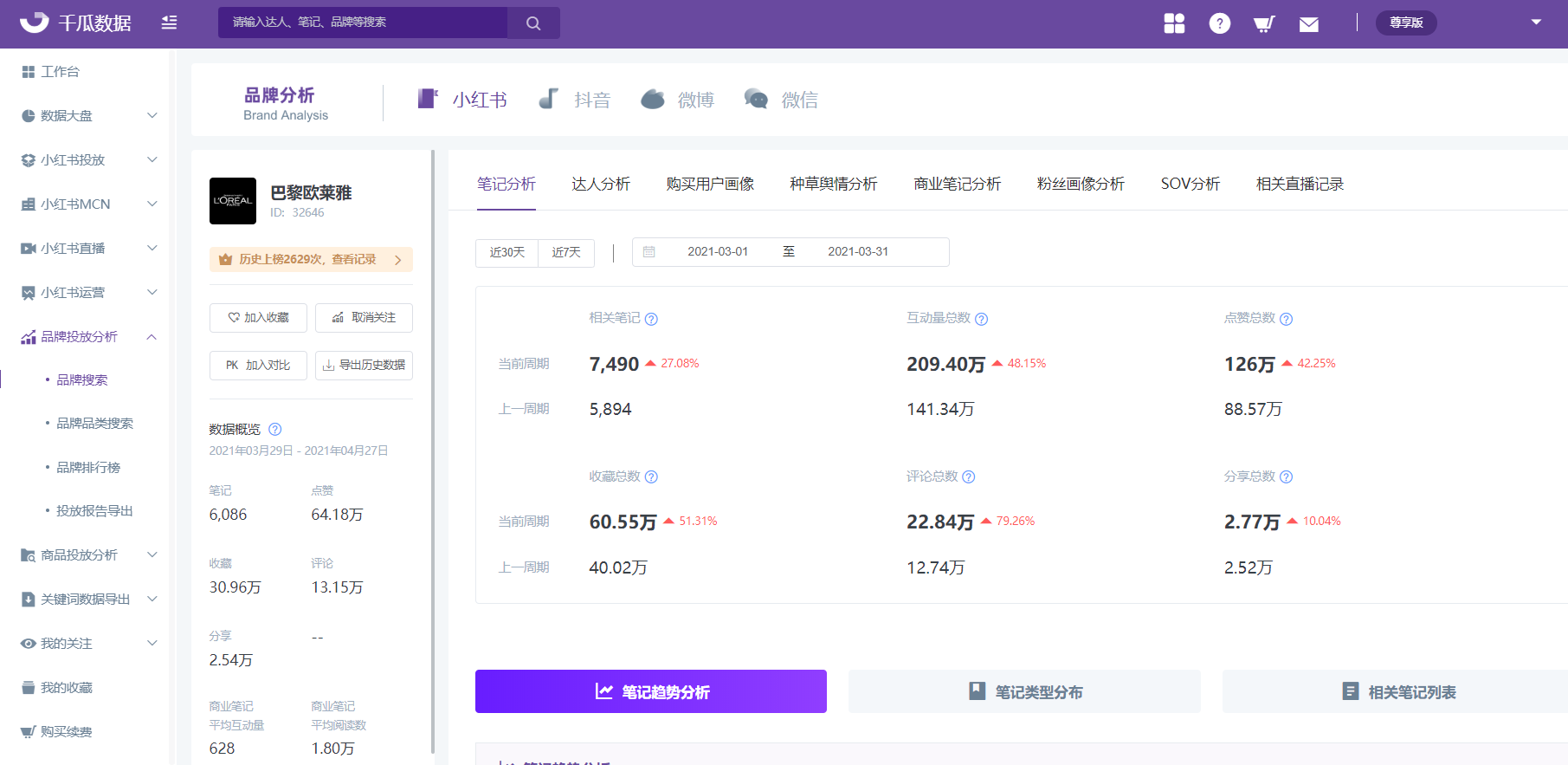Click help icon next to 数据概览
The width and height of the screenshot is (1568, 765).
(275, 429)
